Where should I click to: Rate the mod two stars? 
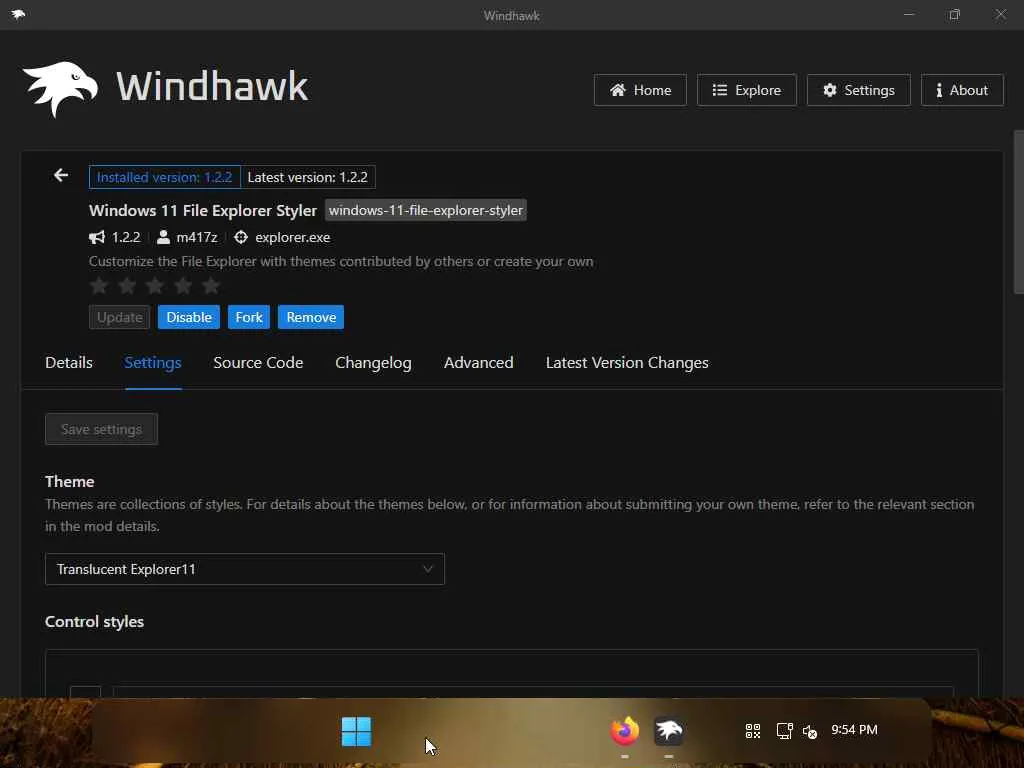pos(127,285)
